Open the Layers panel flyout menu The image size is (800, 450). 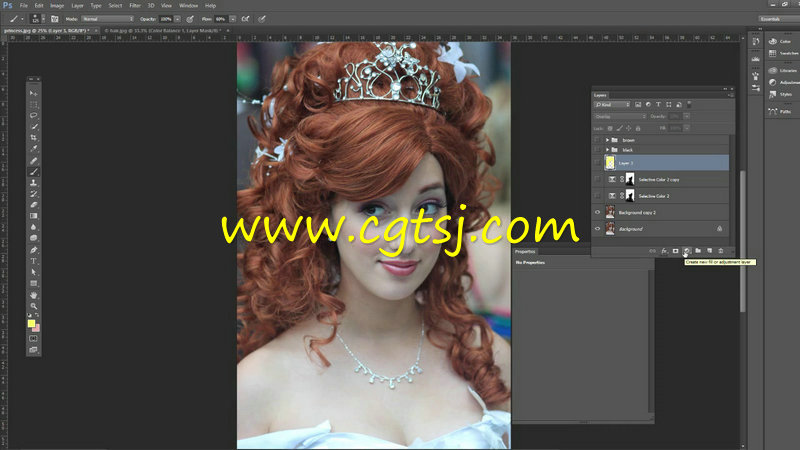click(x=730, y=95)
